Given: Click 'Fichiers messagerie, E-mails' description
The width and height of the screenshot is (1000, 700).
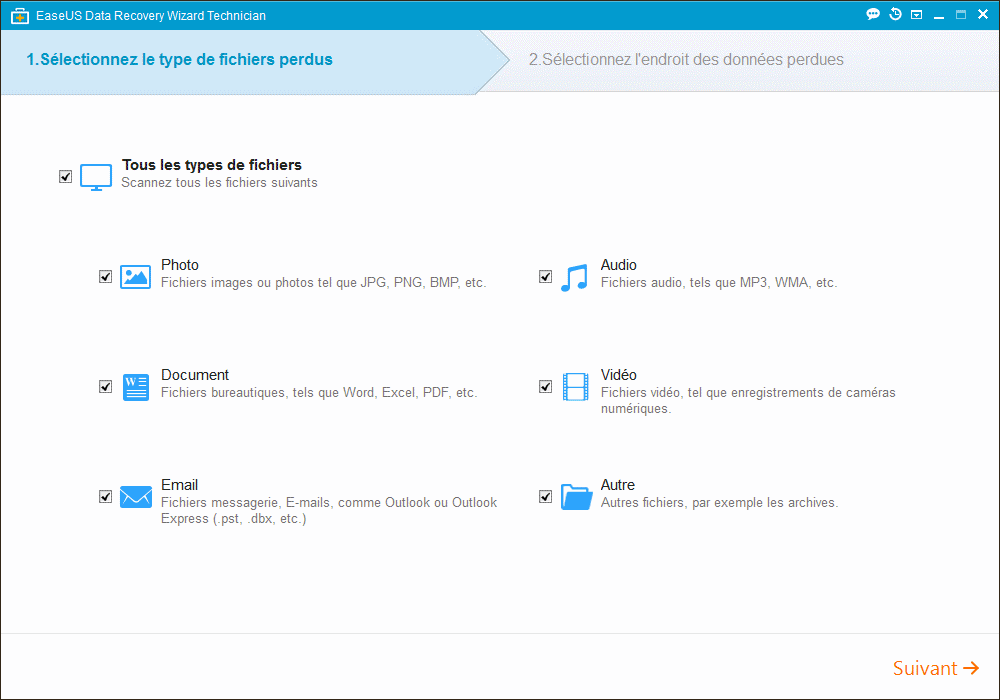Looking at the screenshot, I should pos(329,511).
